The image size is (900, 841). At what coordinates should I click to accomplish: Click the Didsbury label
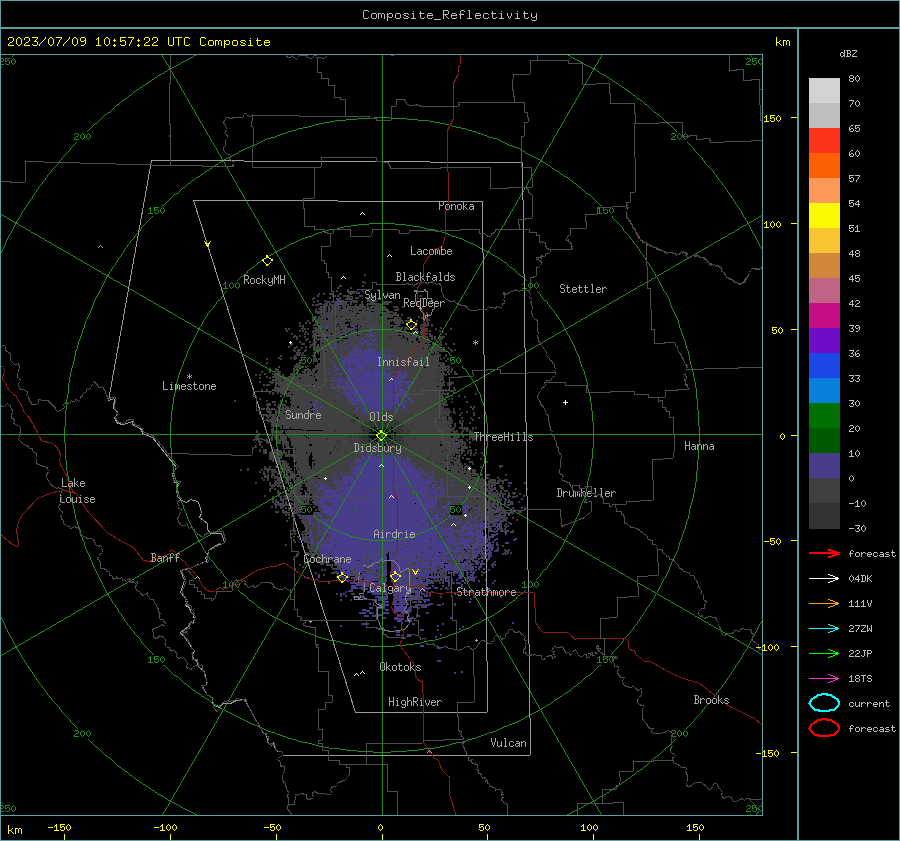tap(377, 448)
